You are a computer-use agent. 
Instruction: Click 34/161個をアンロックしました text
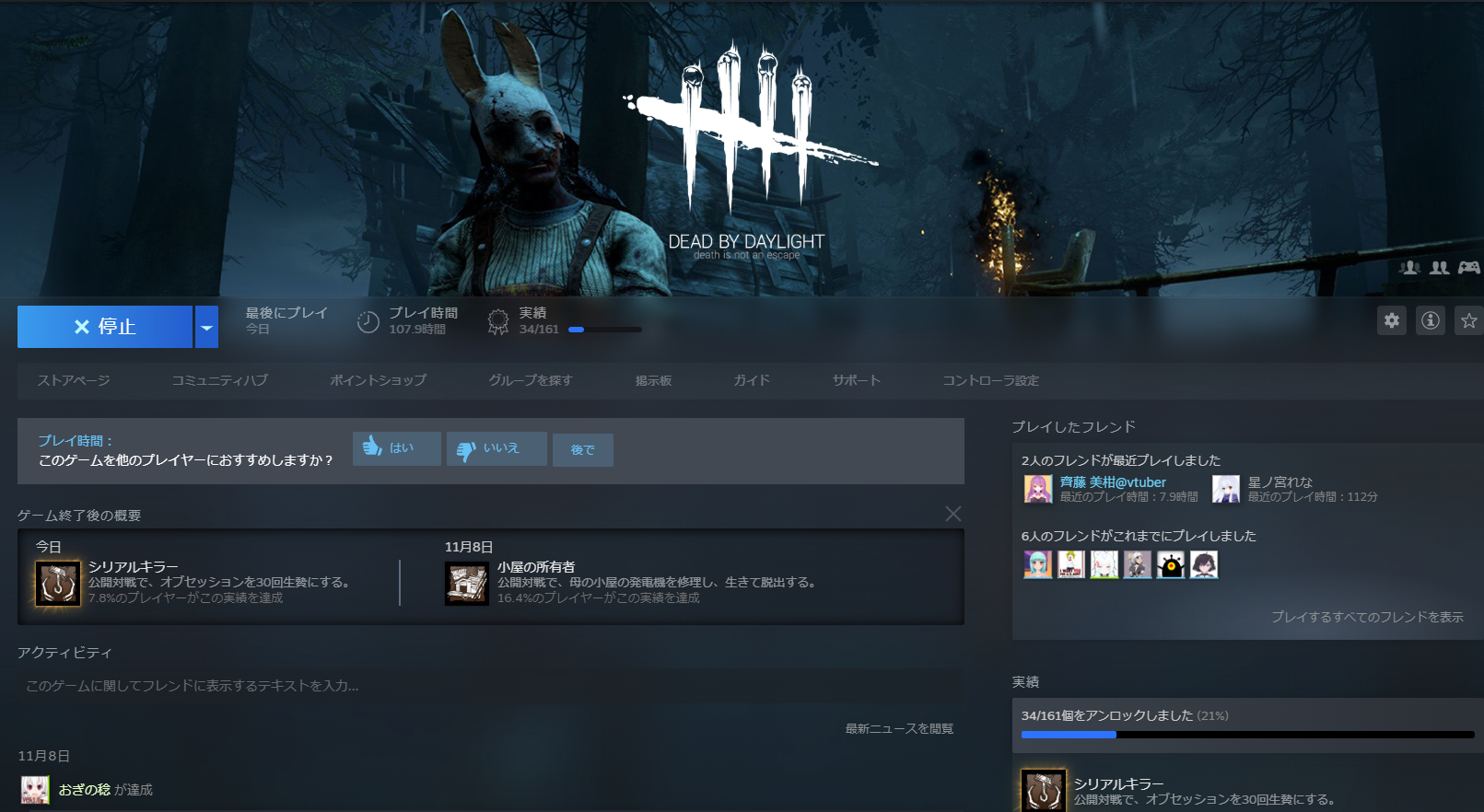tap(1107, 715)
